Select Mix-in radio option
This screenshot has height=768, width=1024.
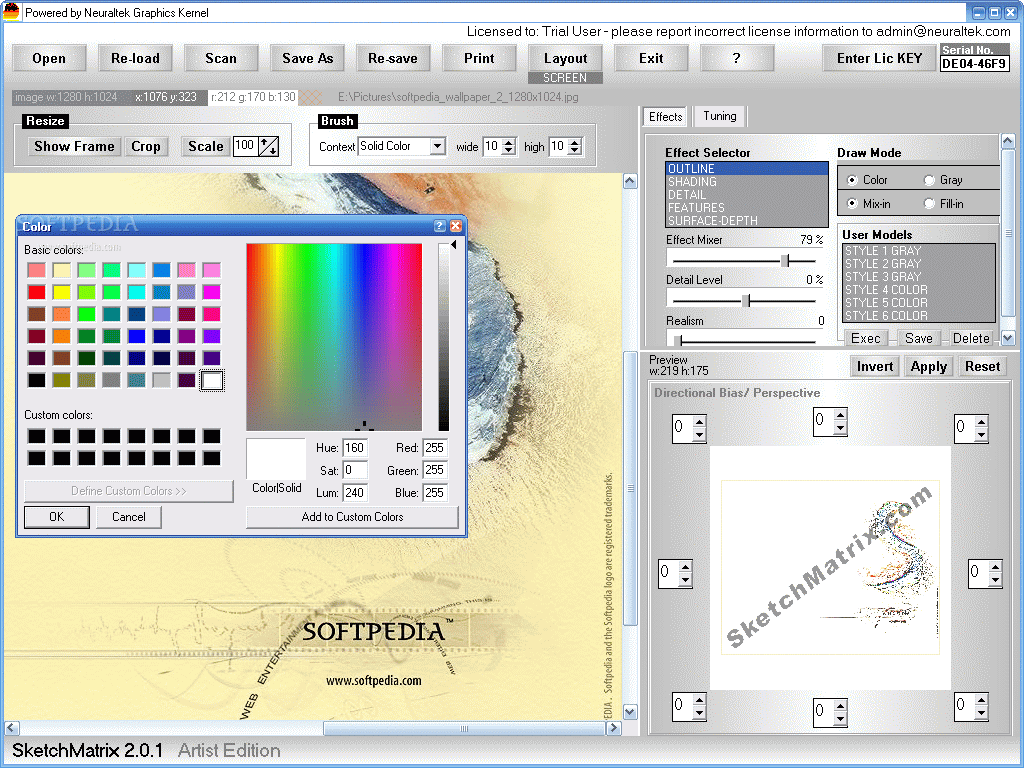[852, 204]
